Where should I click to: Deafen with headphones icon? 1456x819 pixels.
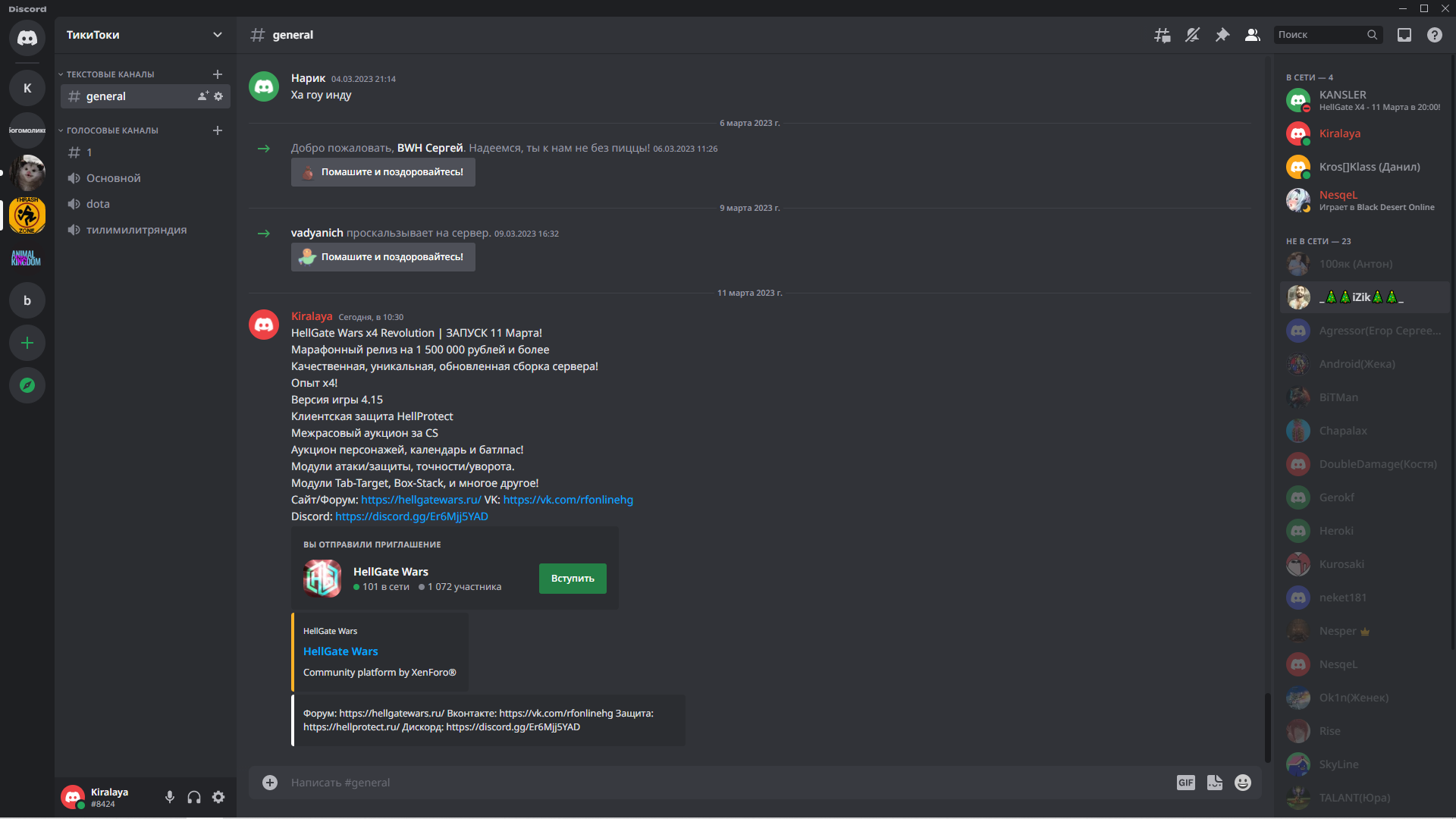(x=194, y=797)
